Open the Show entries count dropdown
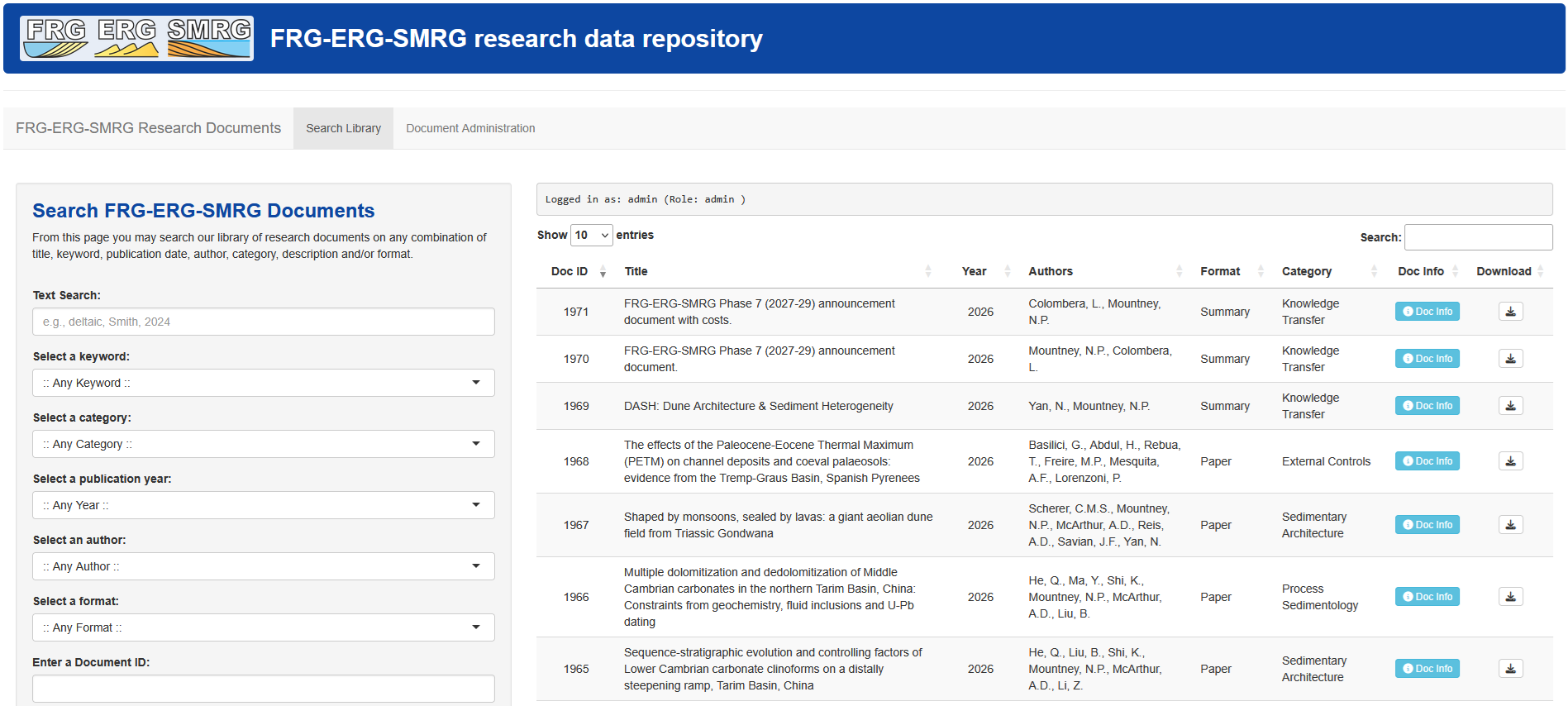 (592, 236)
